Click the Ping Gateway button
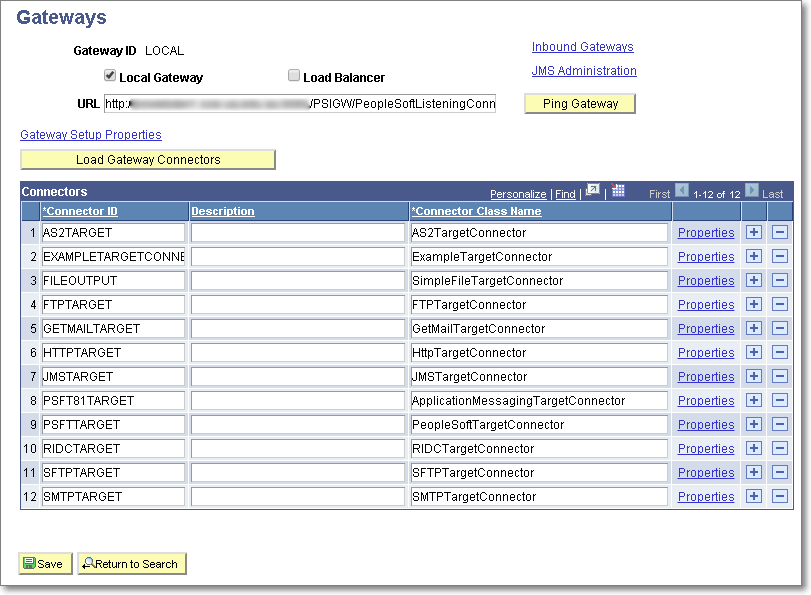 [579, 103]
